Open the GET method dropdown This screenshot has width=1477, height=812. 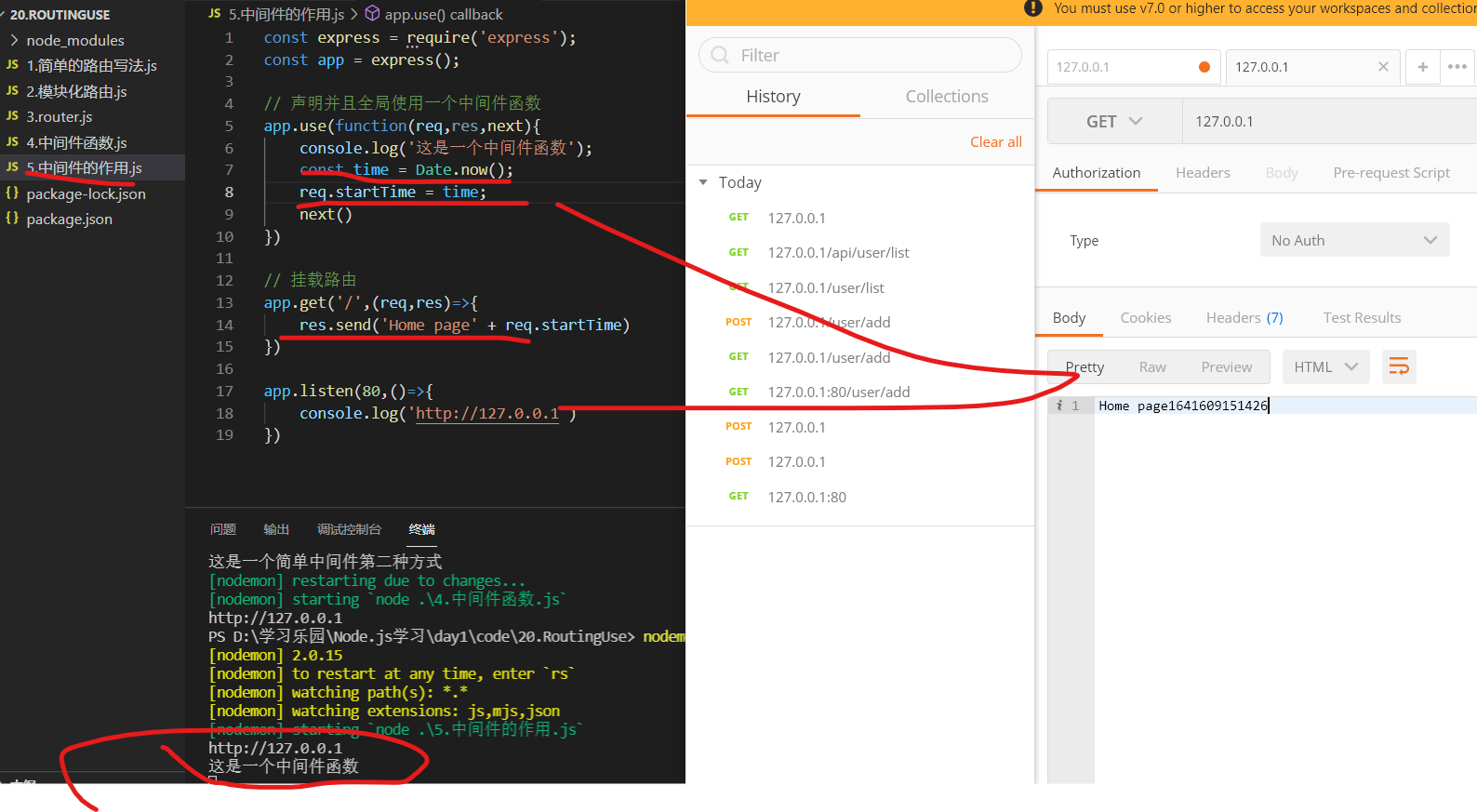pos(1114,122)
